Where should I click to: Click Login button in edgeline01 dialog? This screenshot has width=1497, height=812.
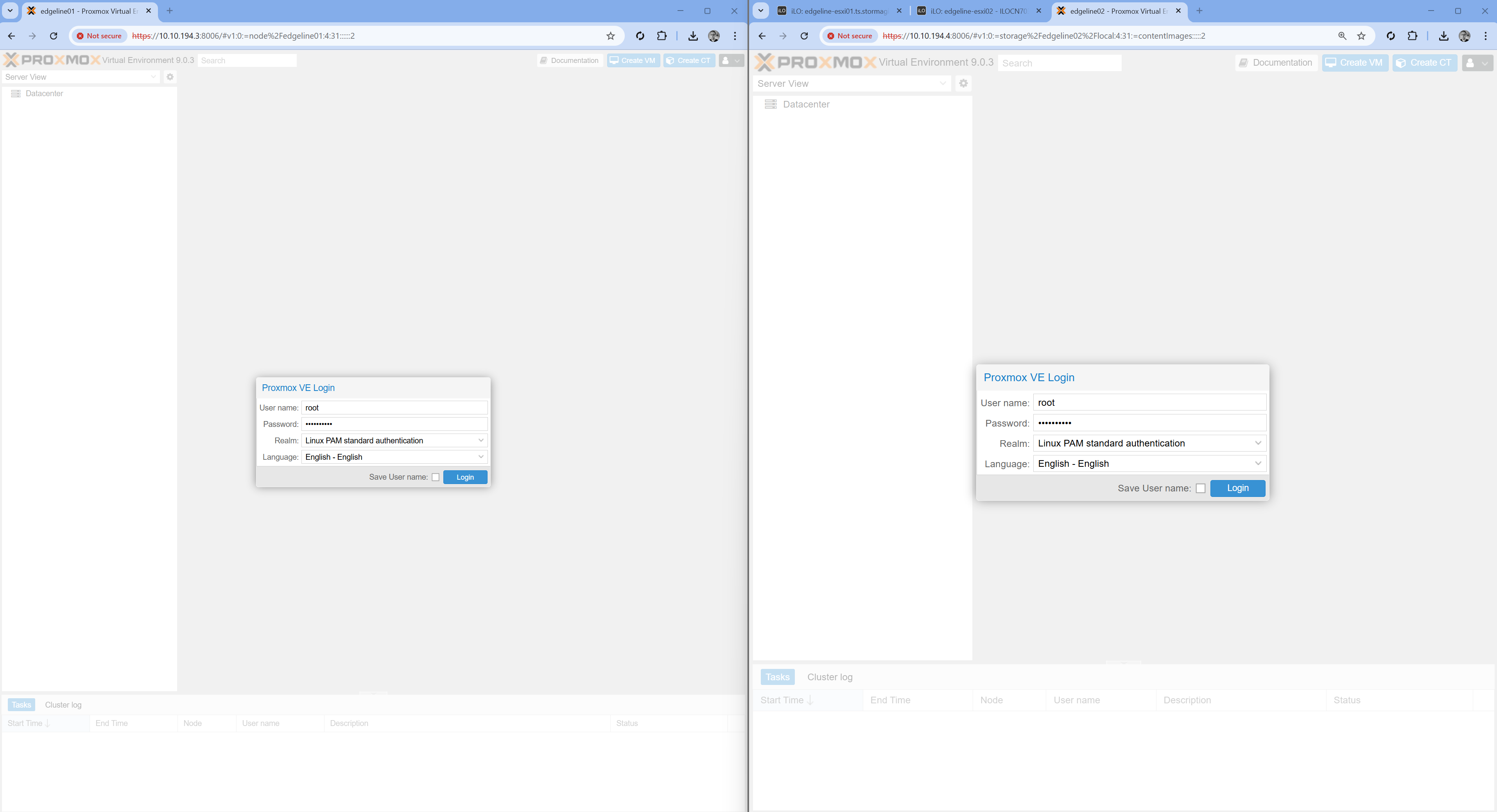[465, 477]
